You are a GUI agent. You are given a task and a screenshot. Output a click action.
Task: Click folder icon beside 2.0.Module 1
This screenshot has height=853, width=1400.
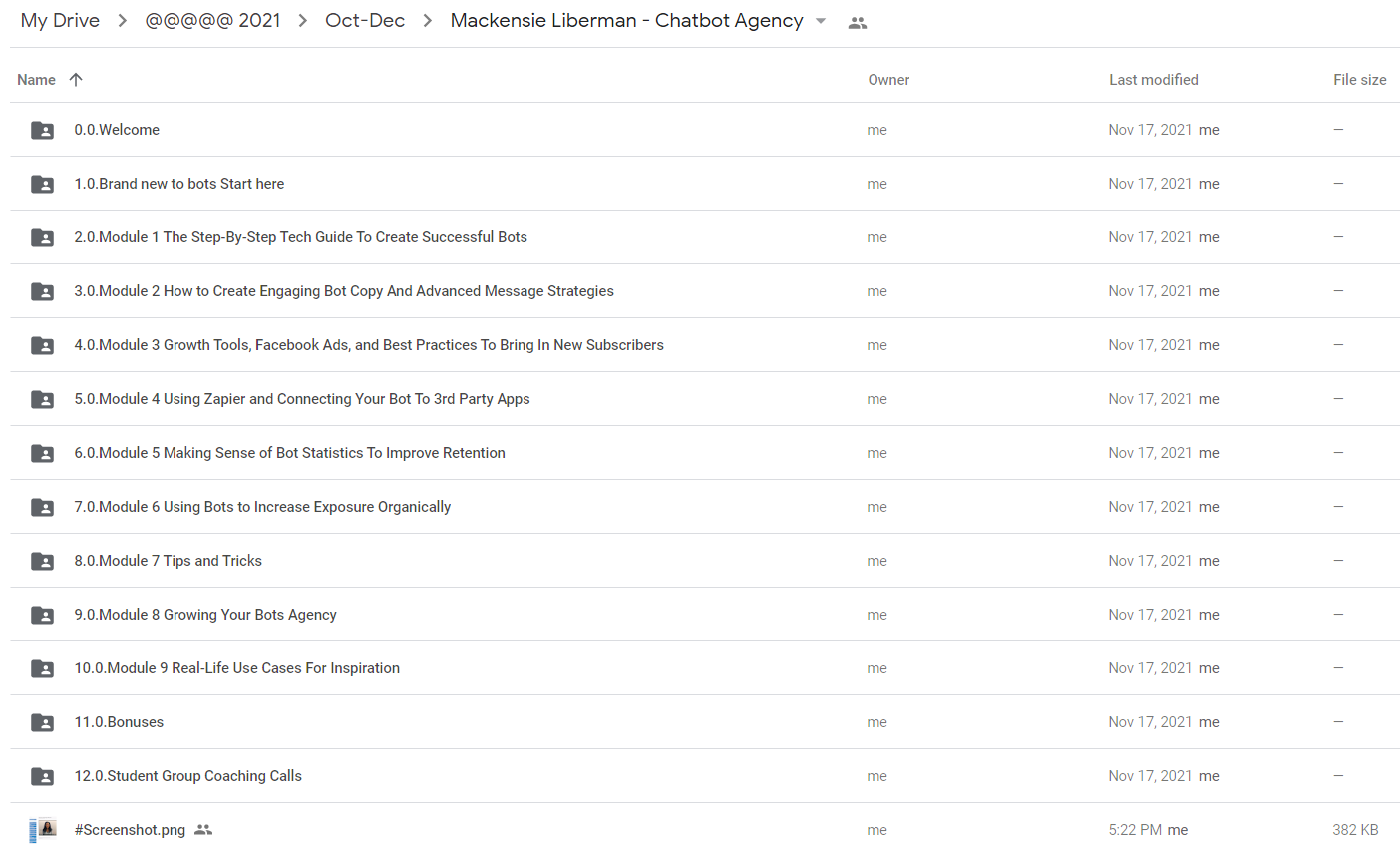tap(42, 237)
